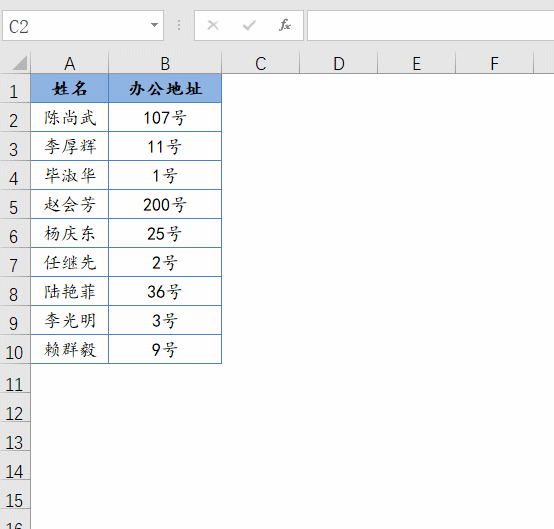Click the Select All corner triangle
Viewport: 554px width, 529px height.
click(20, 63)
